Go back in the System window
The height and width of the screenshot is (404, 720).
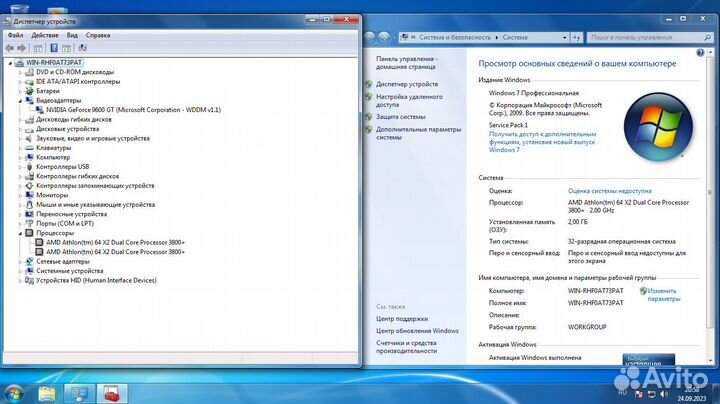tap(370, 38)
